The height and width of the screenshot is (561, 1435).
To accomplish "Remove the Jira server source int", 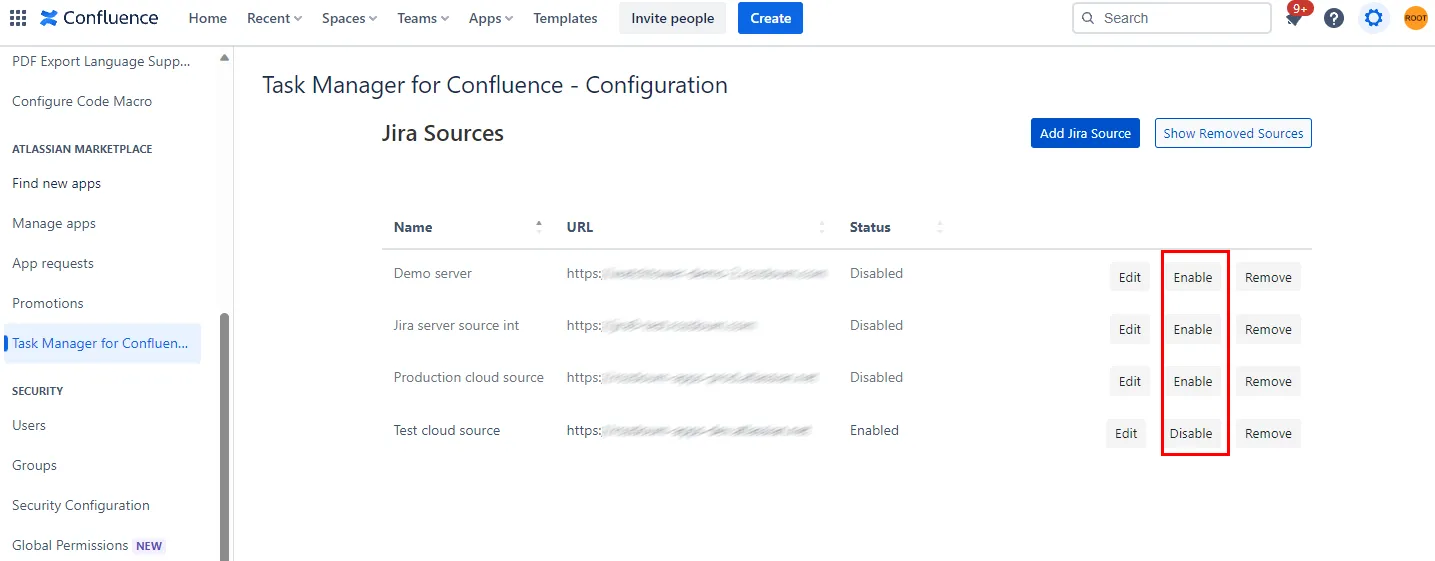I will click(1268, 329).
